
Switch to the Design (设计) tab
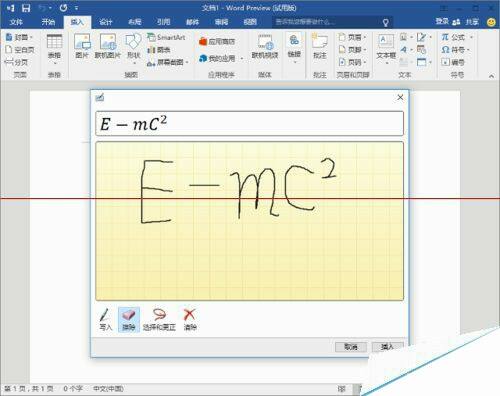[106, 22]
